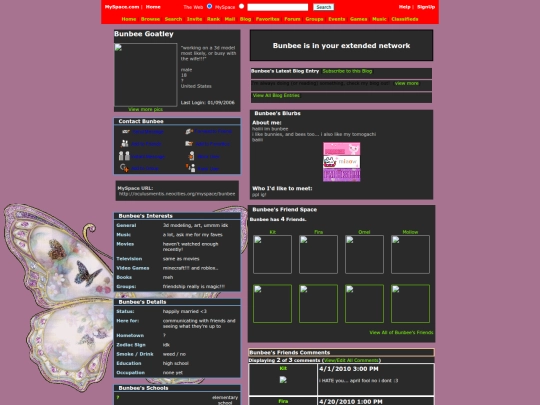Click the Block User icon
Screen dimensions: 540x405
click(x=191, y=156)
